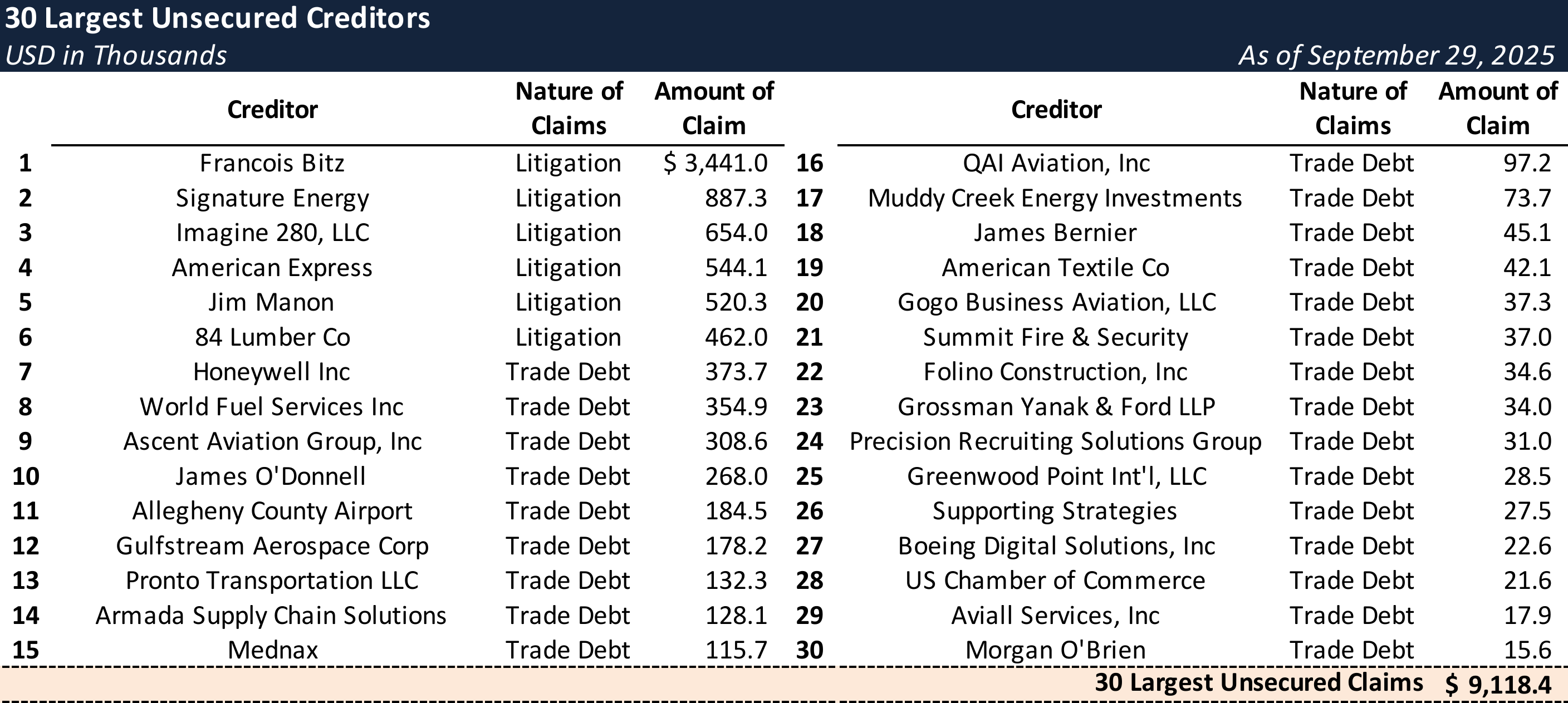Click the QAI Aviation, Inc entry
Image resolution: width=1568 pixels, height=703 pixels.
1056,163
